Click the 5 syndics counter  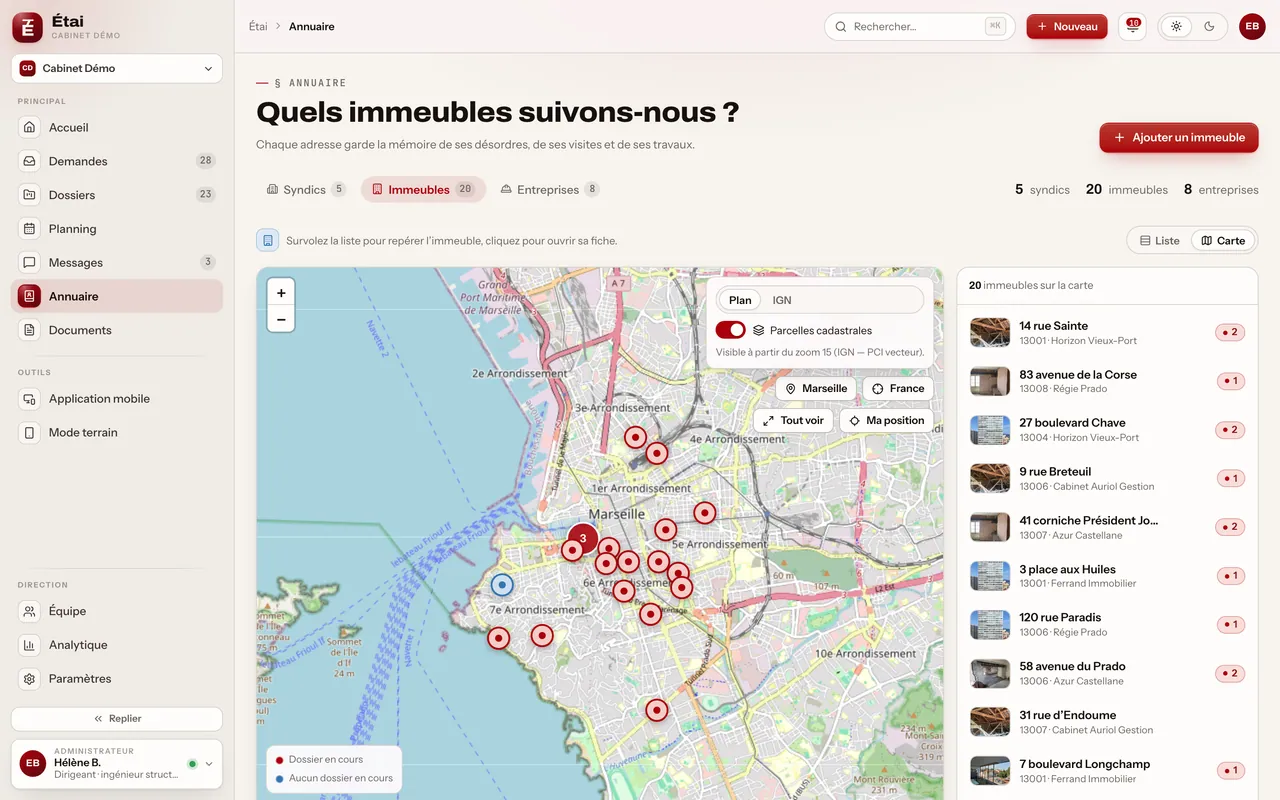1042,189
